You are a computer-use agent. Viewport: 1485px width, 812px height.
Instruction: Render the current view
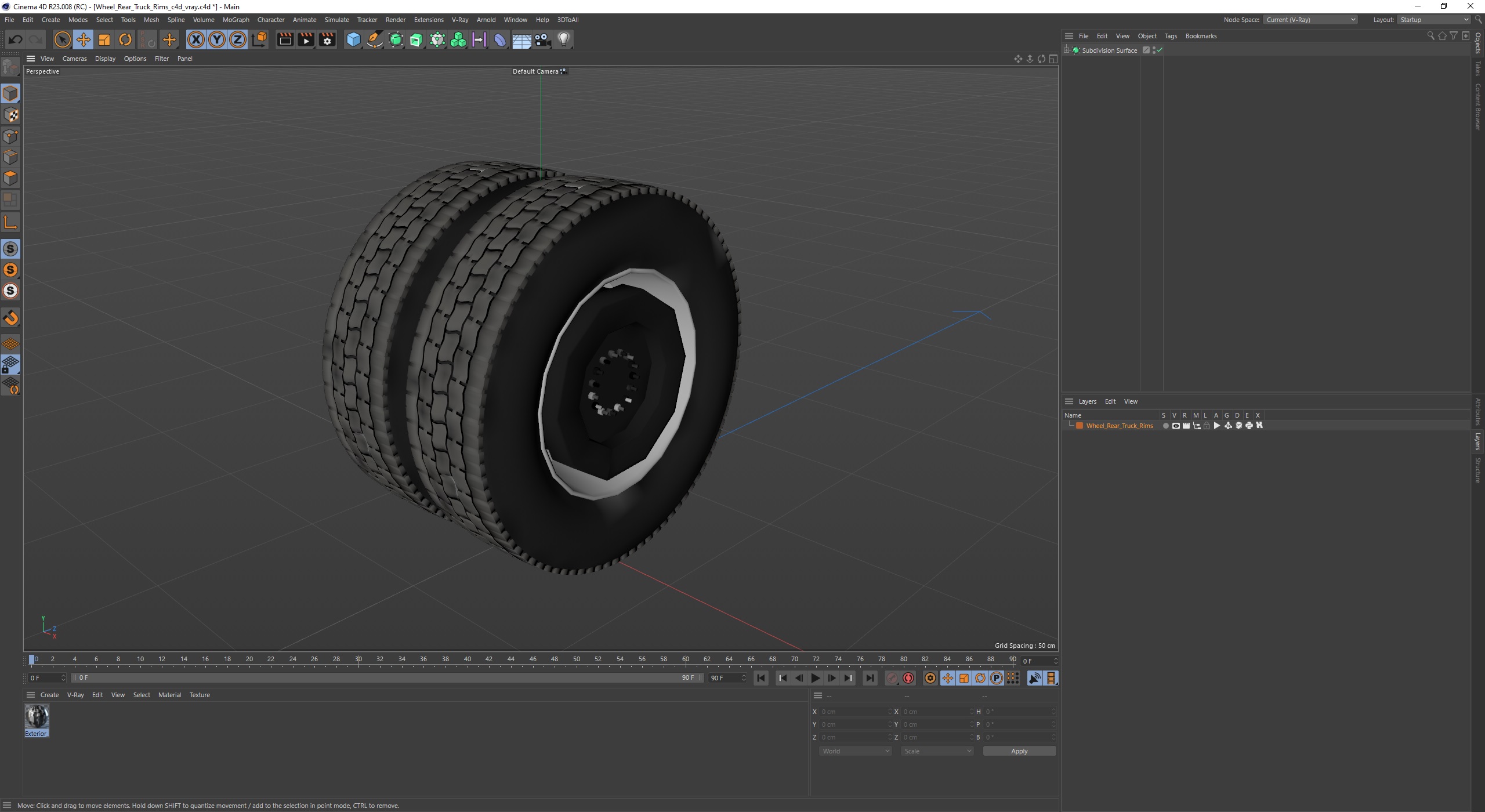285,39
